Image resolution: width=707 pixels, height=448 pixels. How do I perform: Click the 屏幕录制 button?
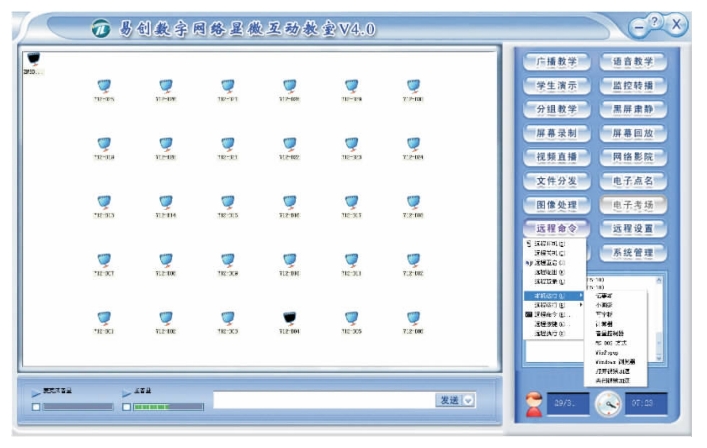pos(557,133)
